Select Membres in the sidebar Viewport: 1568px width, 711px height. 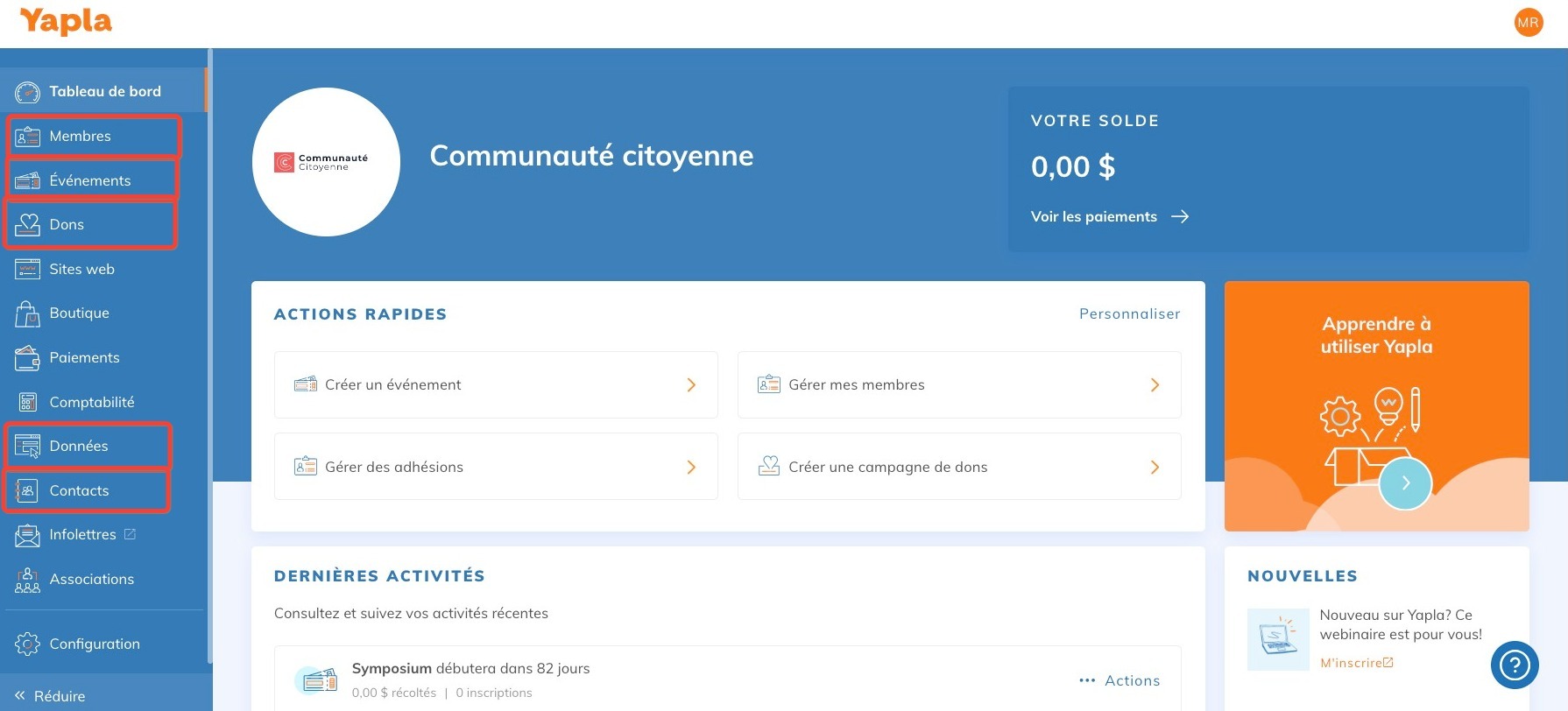[81, 137]
